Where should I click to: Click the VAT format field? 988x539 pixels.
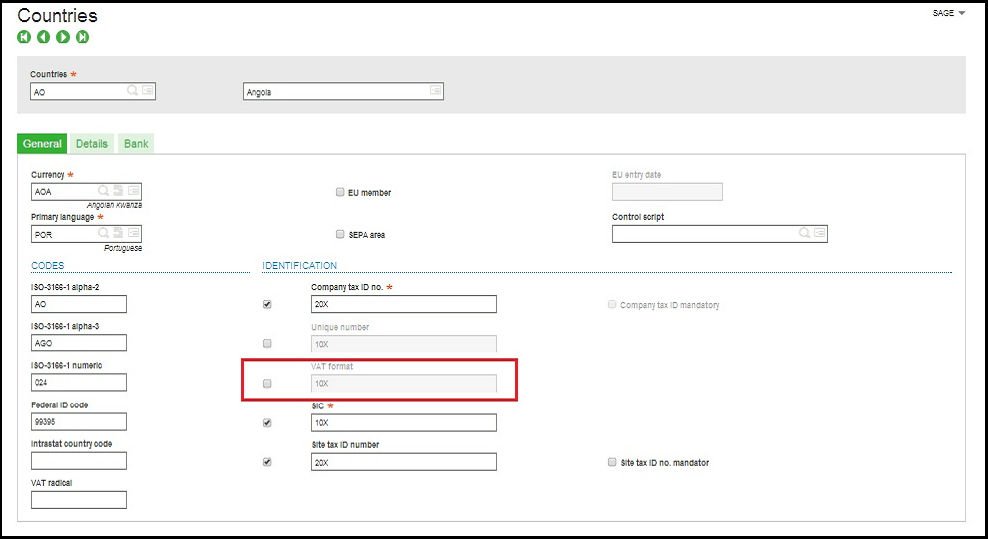pos(404,383)
